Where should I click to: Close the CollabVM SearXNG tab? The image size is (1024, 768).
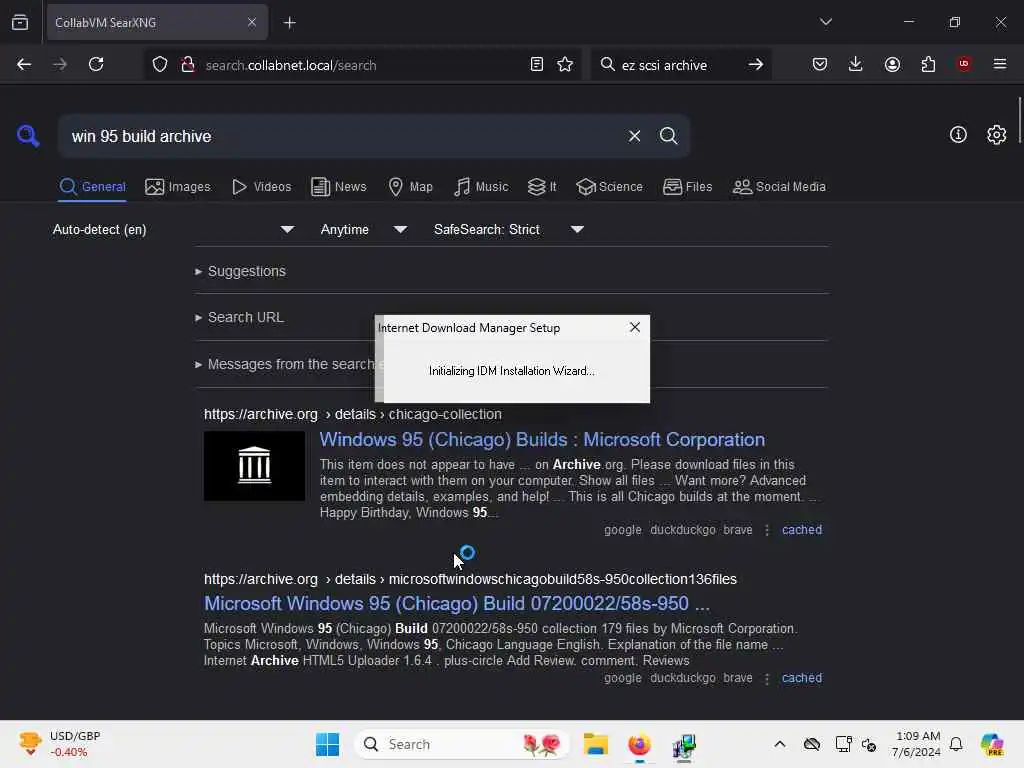[x=251, y=22]
